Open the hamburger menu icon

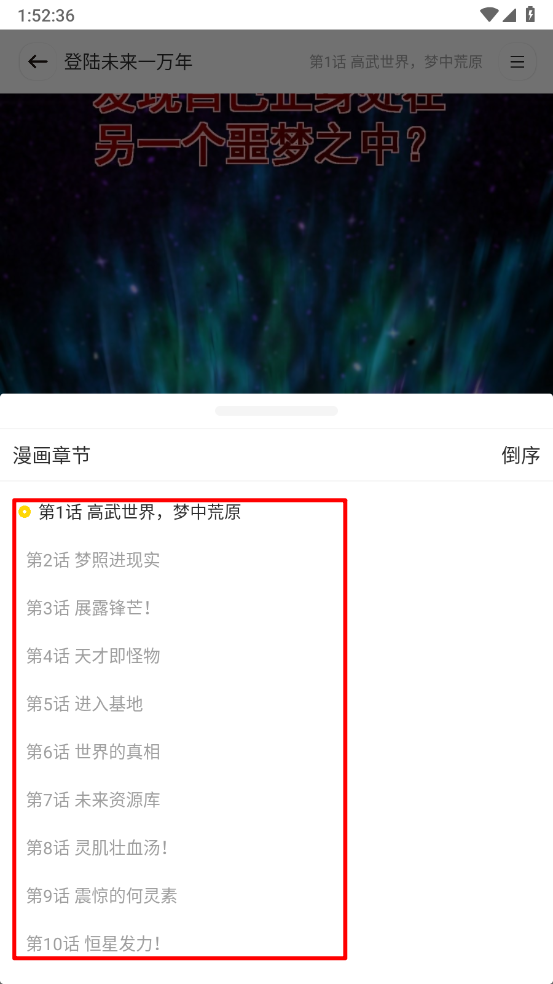click(517, 62)
